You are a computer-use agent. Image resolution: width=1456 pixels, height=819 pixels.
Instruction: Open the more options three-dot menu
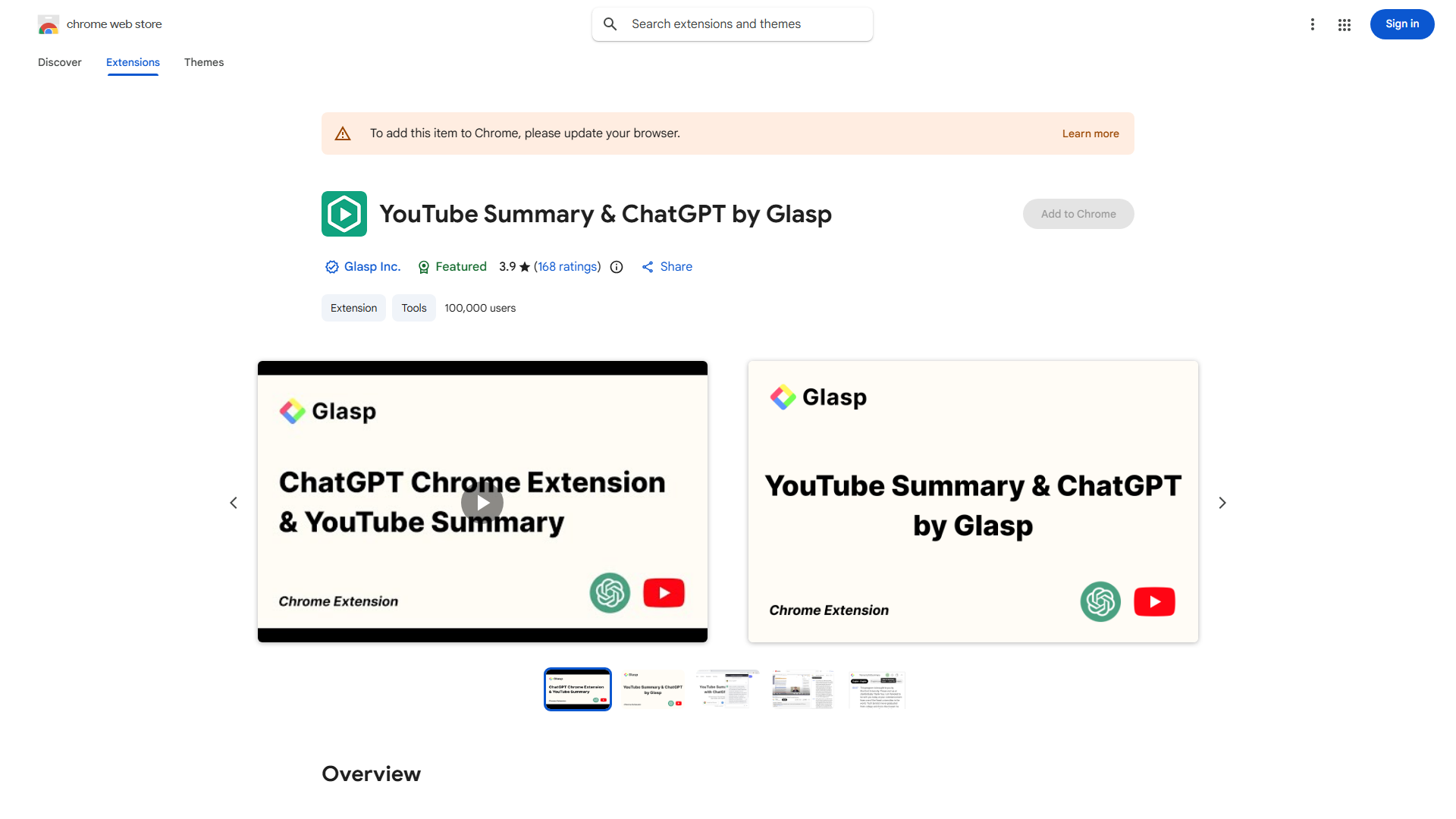point(1313,24)
